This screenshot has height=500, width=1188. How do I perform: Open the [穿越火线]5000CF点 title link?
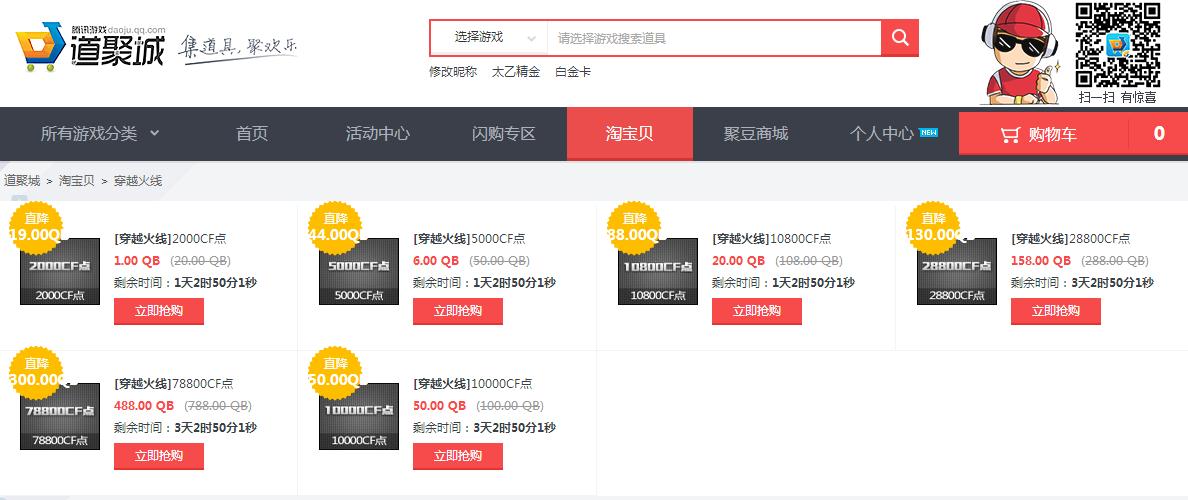click(469, 239)
